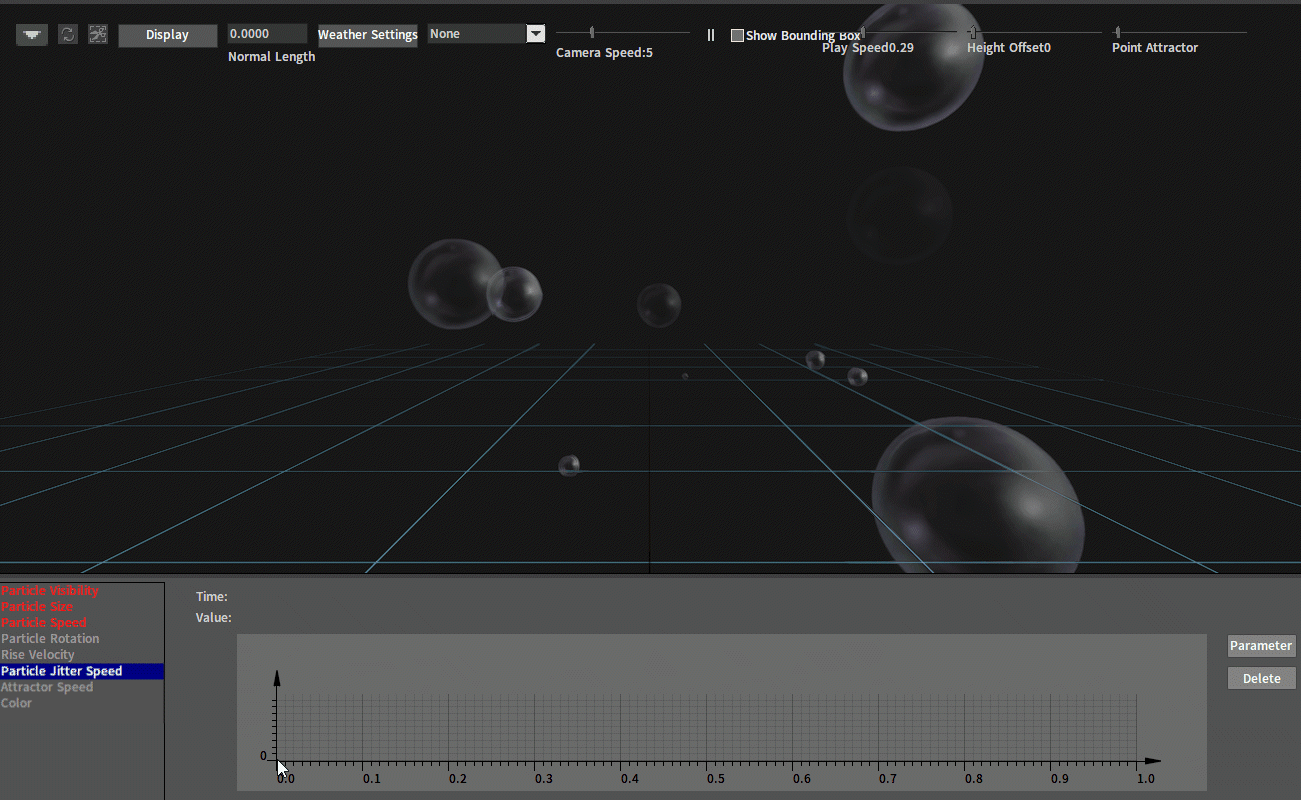Select Color in the curve list
Viewport: 1301px width, 800px height.
pos(82,703)
